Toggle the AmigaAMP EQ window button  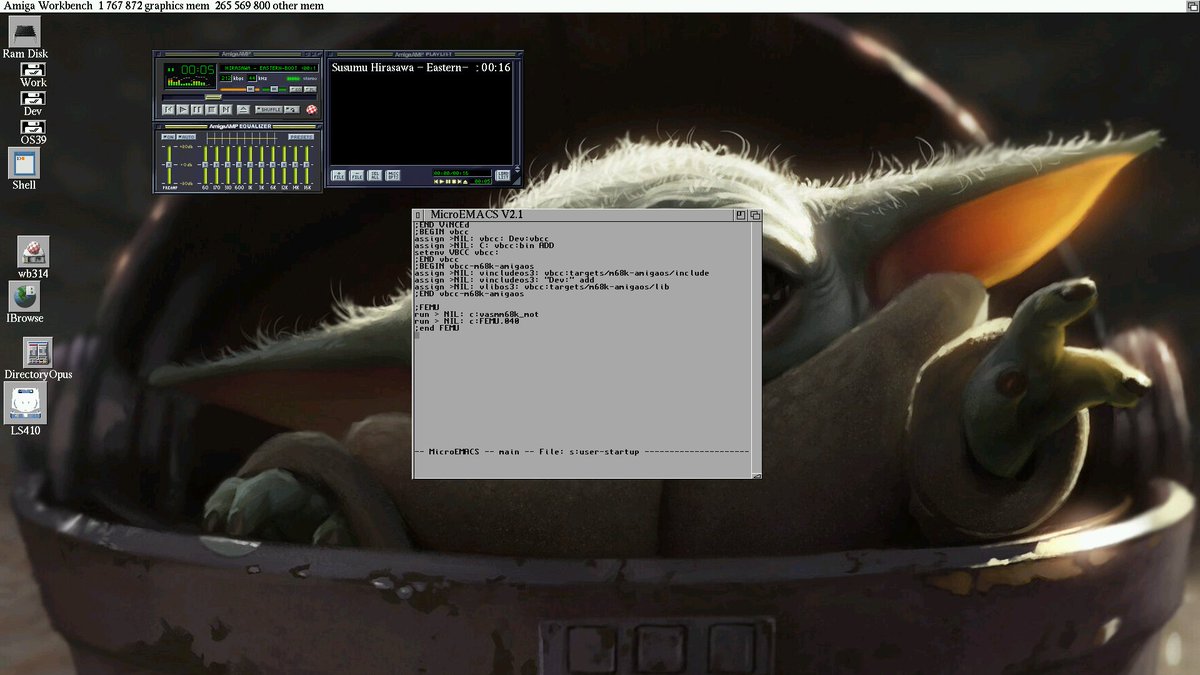296,89
